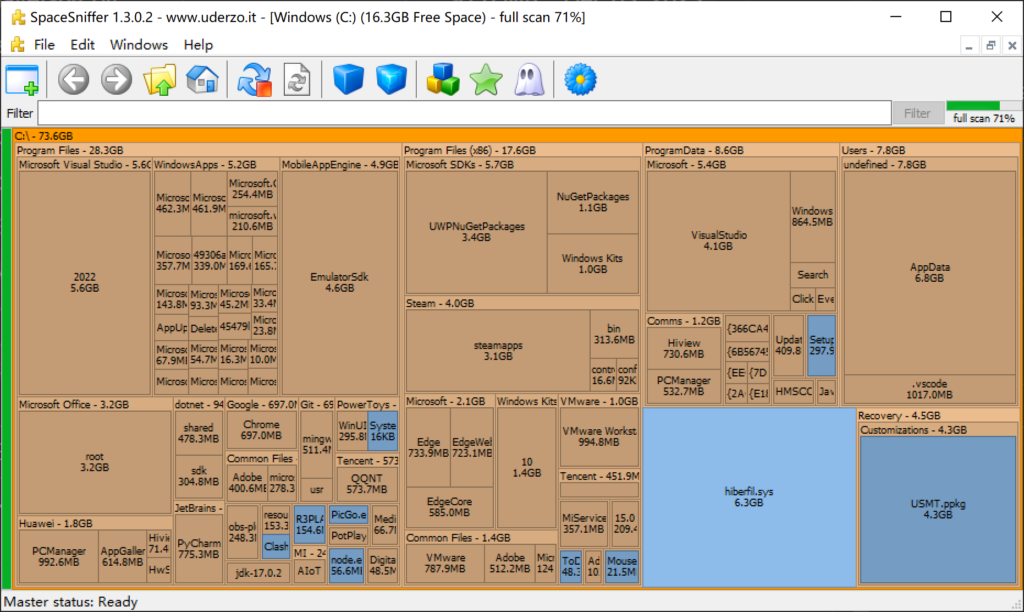Select the Edge 733.9MB block
The height and width of the screenshot is (612, 1024).
pos(428,447)
